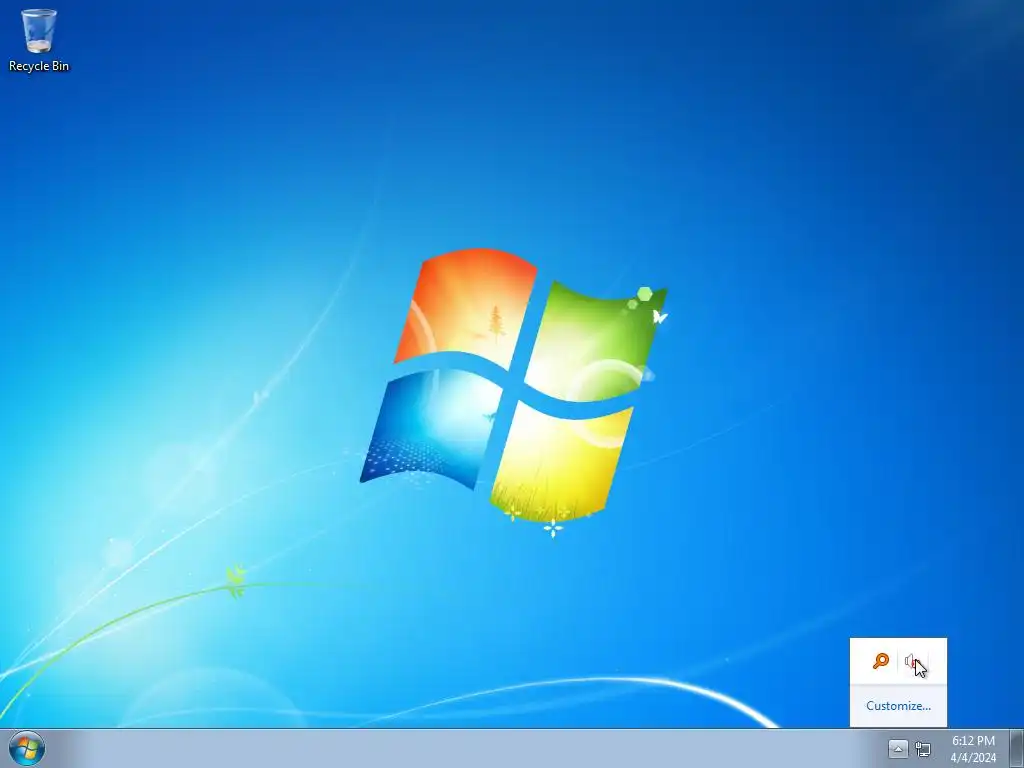Open Customize... notification icons link
1024x768 pixels.
point(898,706)
